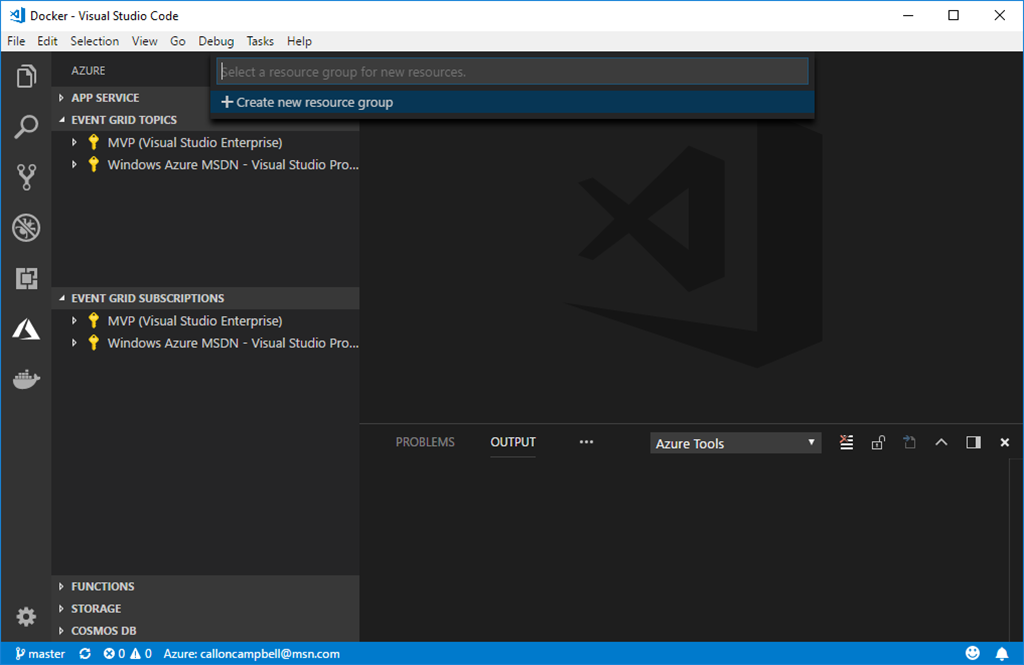Open the Azure Tools output channel dropdown
This screenshot has height=665, width=1024.
(735, 443)
